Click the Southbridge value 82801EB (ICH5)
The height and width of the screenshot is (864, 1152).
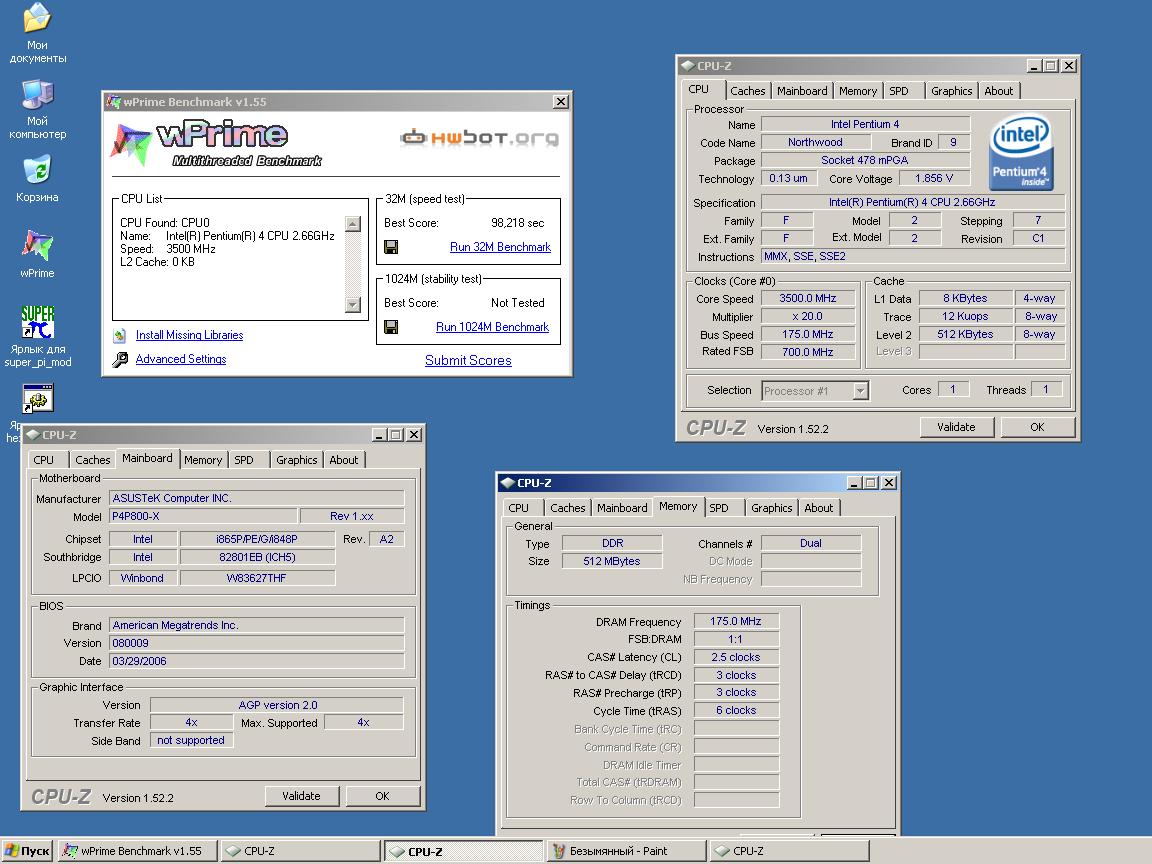tap(257, 558)
